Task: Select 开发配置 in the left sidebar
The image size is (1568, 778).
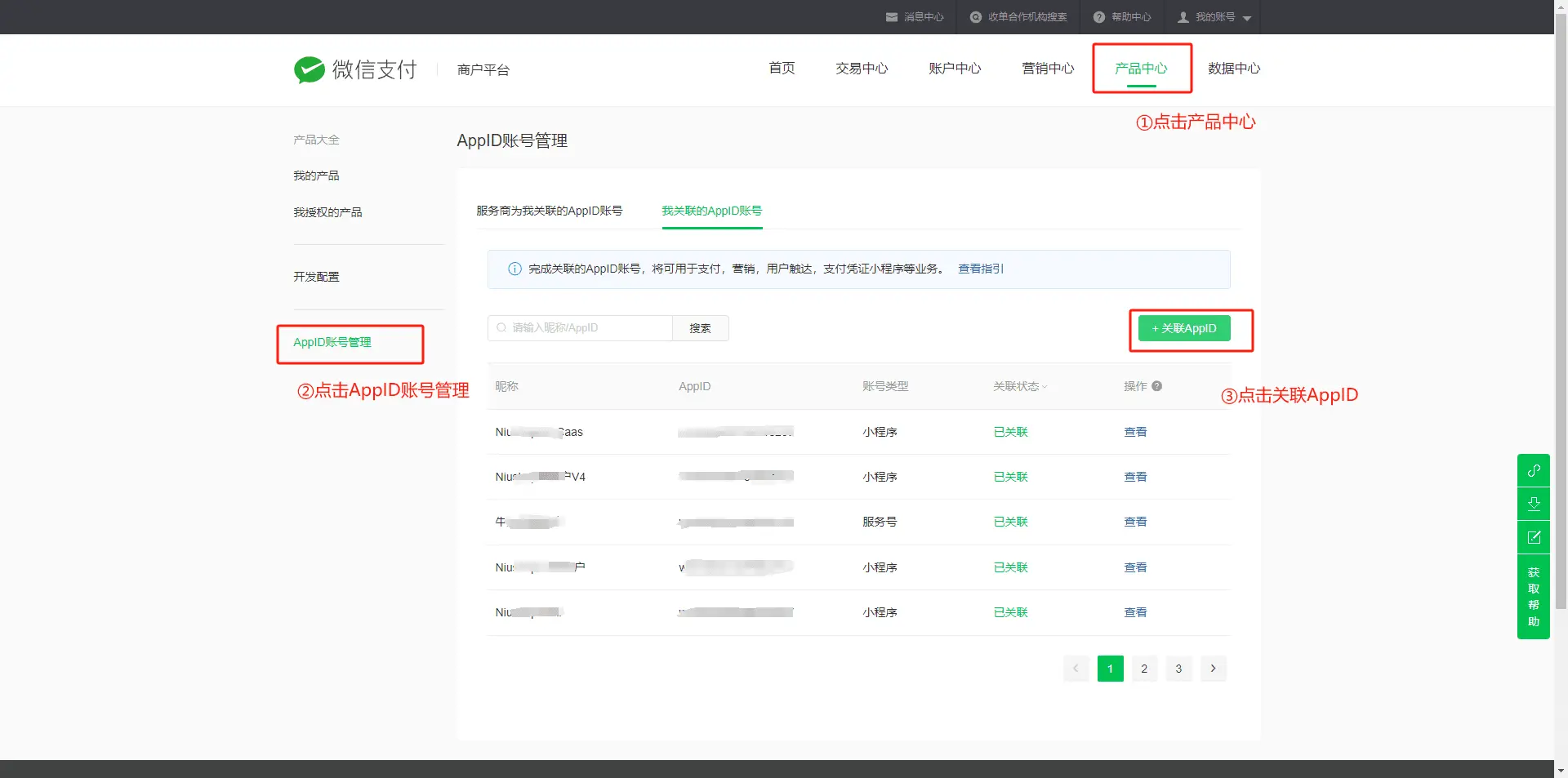Action: 316,277
